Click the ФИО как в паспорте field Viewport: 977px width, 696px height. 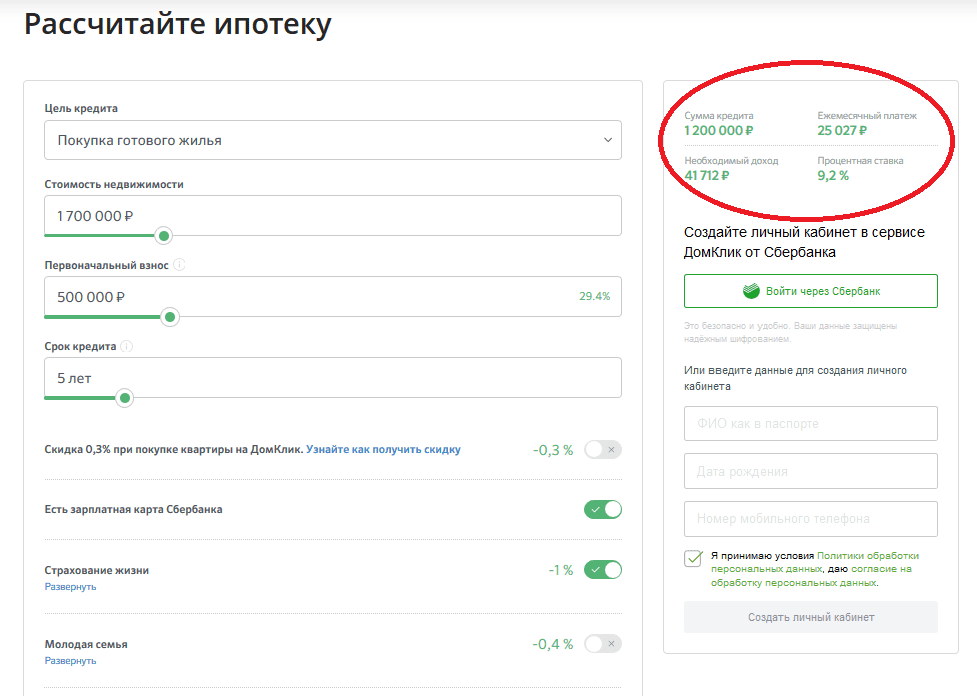[811, 424]
